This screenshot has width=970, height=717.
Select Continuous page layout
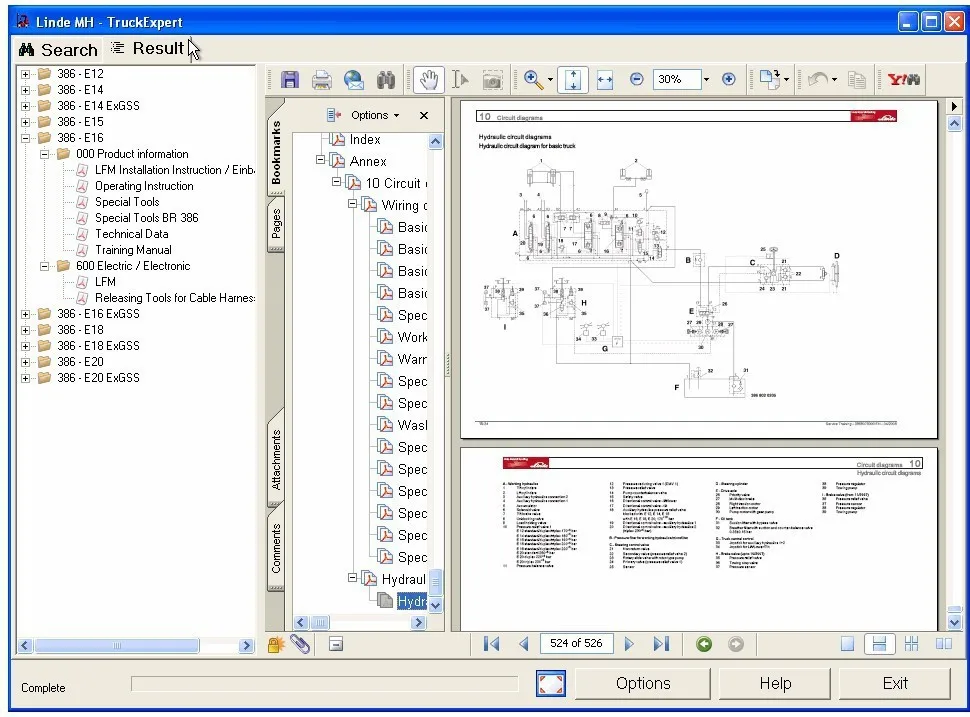tap(879, 644)
